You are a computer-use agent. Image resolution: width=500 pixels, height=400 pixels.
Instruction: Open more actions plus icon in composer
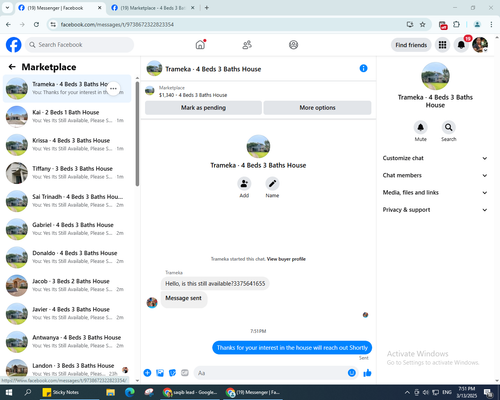coord(147,373)
